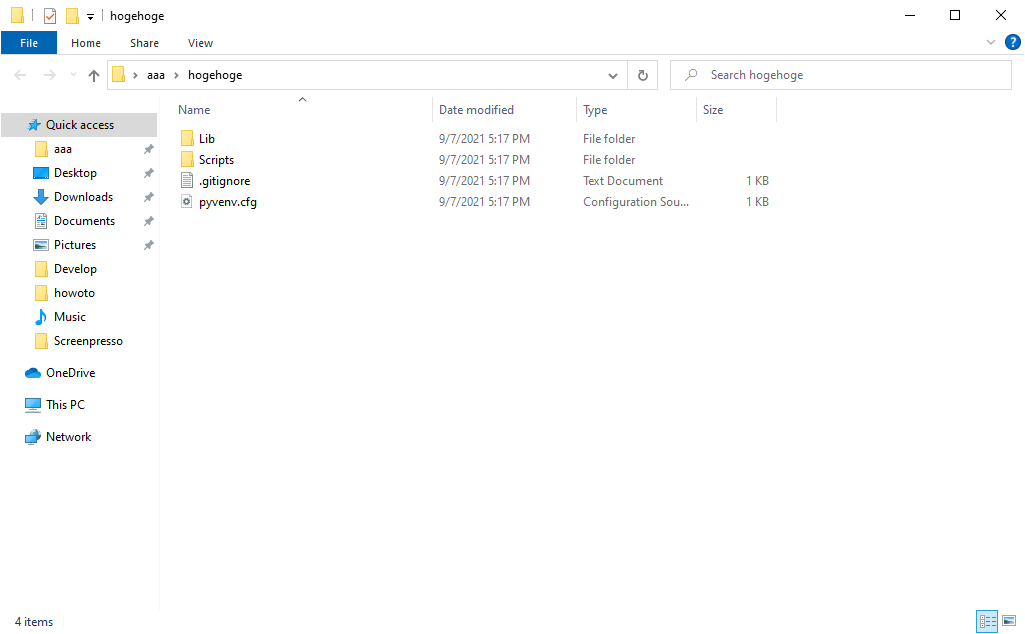Open the Help question mark icon
Viewport: 1025px width, 634px height.
pos(1013,42)
